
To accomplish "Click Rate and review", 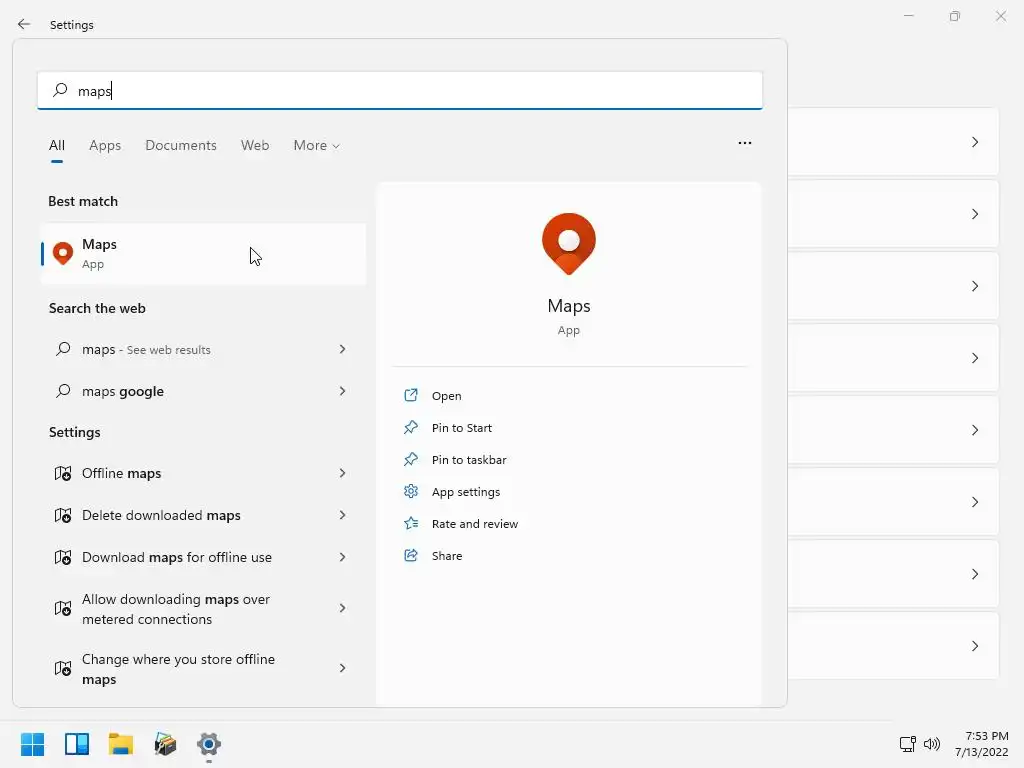I will [475, 524].
